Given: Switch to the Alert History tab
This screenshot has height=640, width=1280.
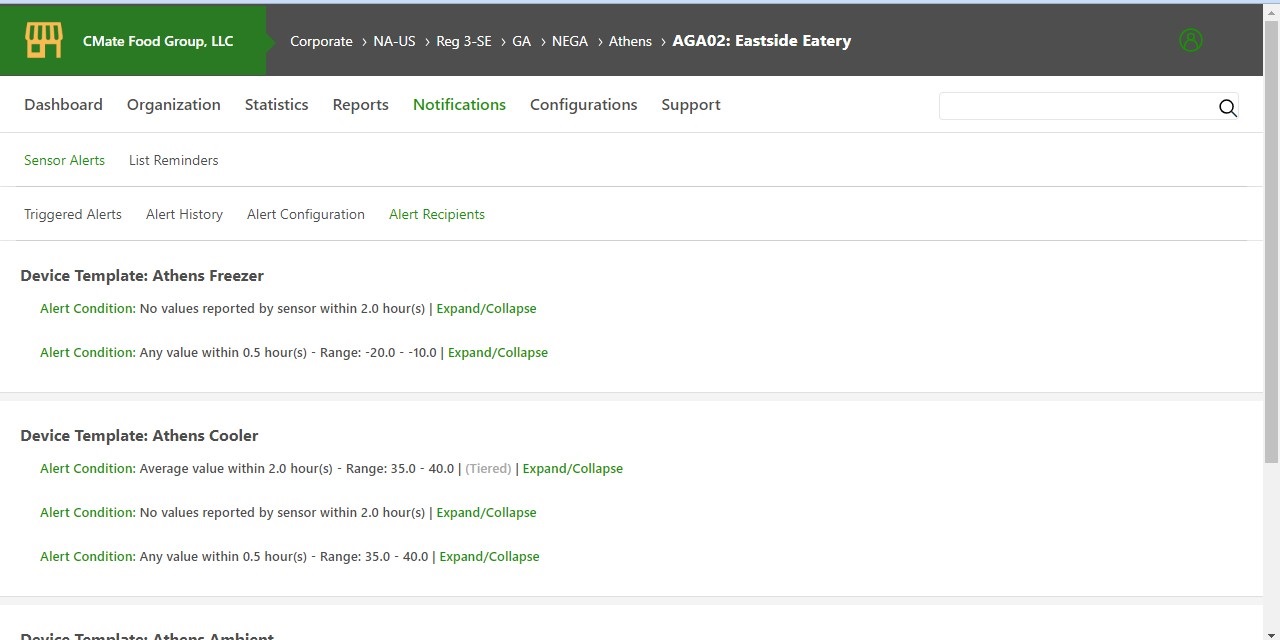Looking at the screenshot, I should pos(184,214).
